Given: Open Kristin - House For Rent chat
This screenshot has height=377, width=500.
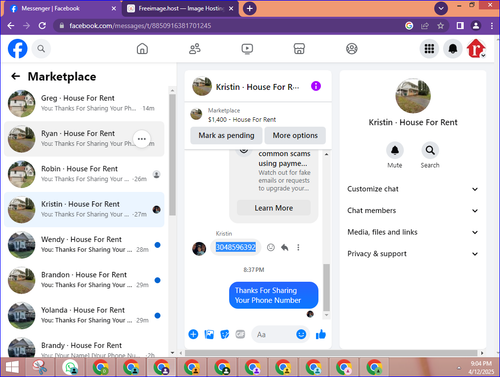Looking at the screenshot, I should click(84, 209).
